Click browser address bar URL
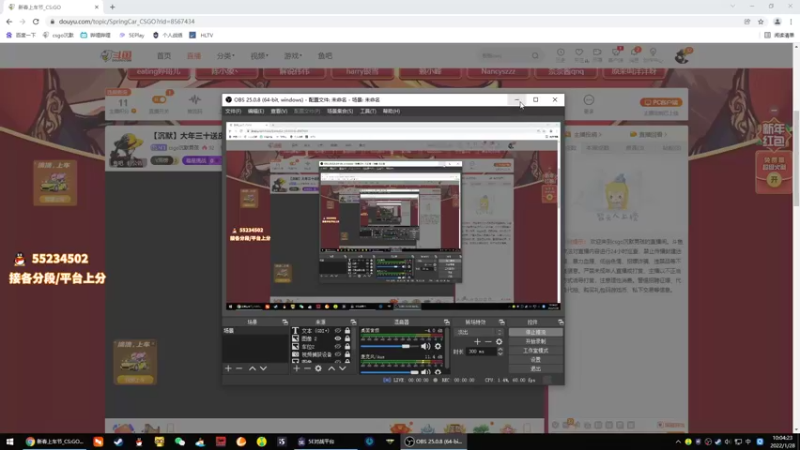800x450 pixels. (127, 21)
